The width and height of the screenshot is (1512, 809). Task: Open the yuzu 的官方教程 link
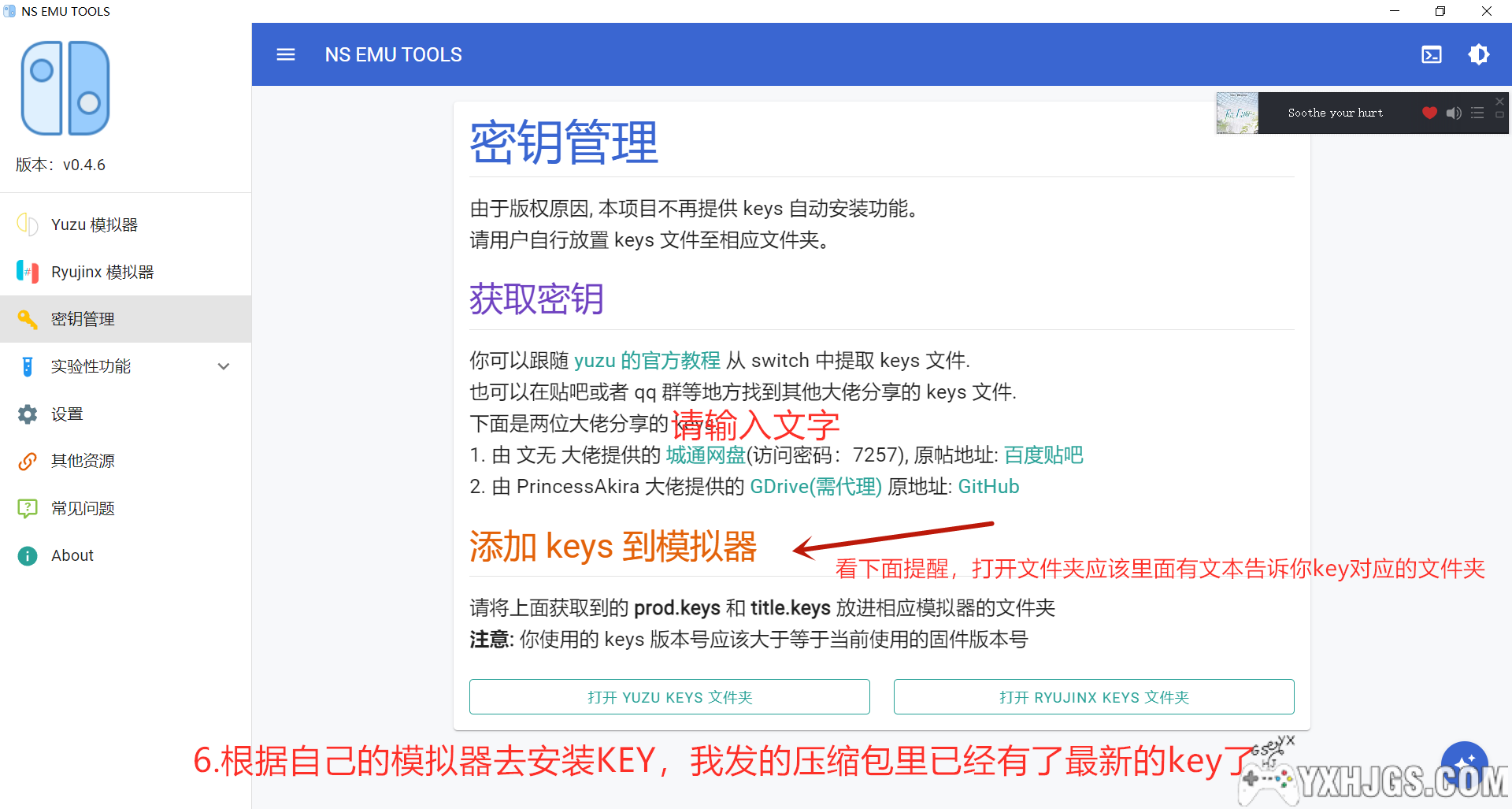click(x=647, y=361)
